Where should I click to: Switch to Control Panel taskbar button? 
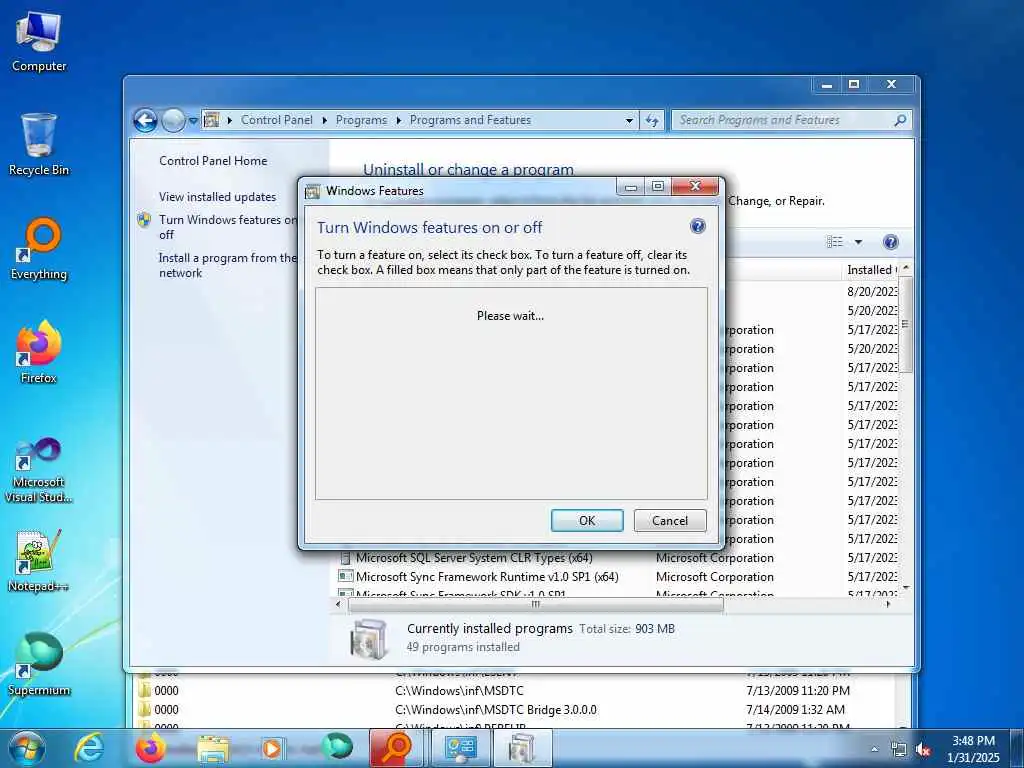pyautogui.click(x=460, y=748)
